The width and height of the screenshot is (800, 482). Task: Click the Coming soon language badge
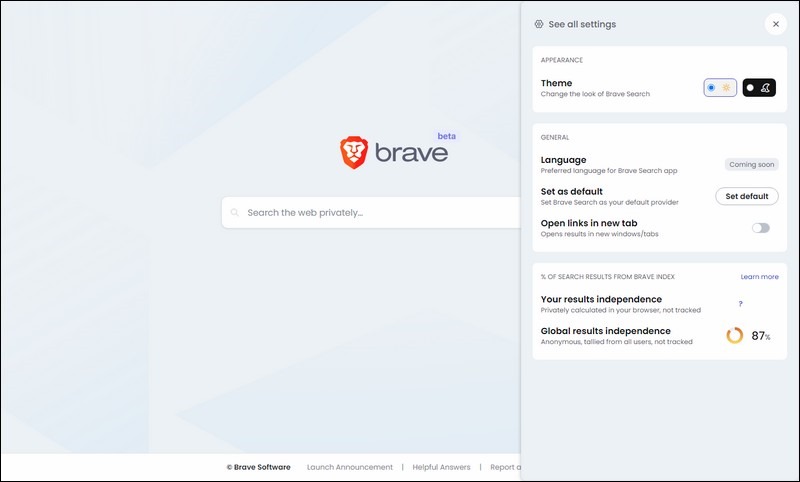(x=752, y=164)
